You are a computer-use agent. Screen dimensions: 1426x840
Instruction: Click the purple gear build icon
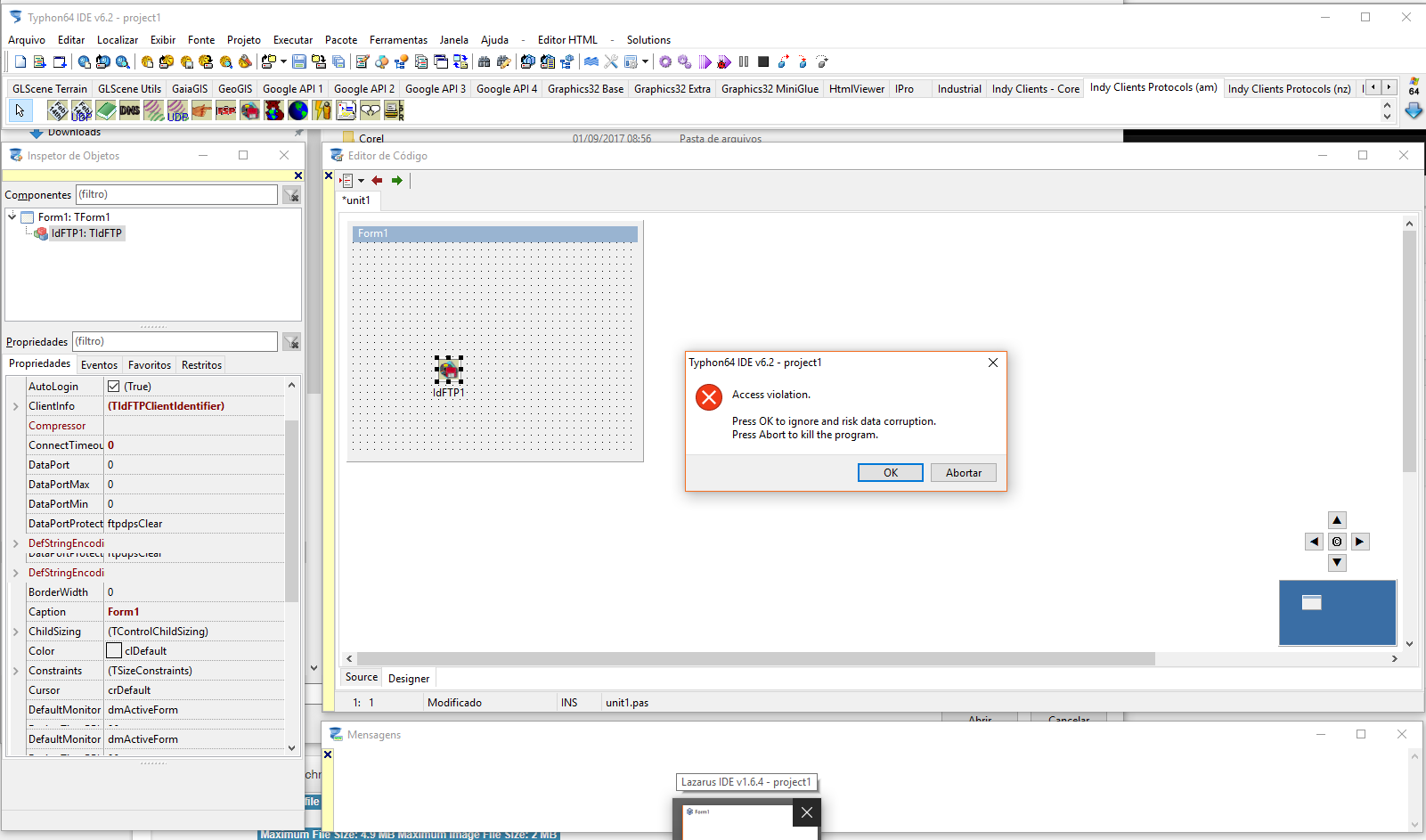[x=665, y=61]
